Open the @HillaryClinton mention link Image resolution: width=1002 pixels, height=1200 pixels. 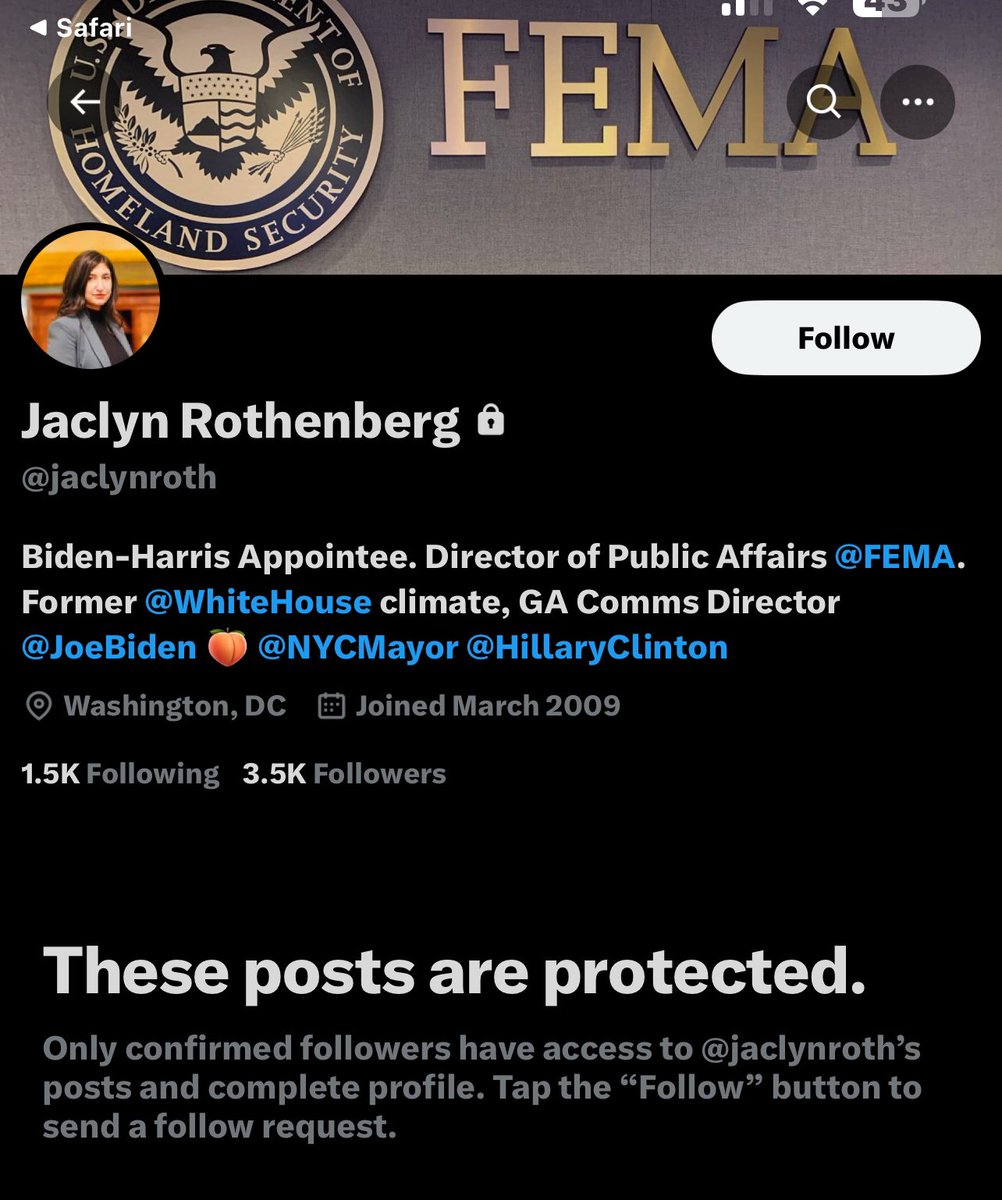pos(597,648)
